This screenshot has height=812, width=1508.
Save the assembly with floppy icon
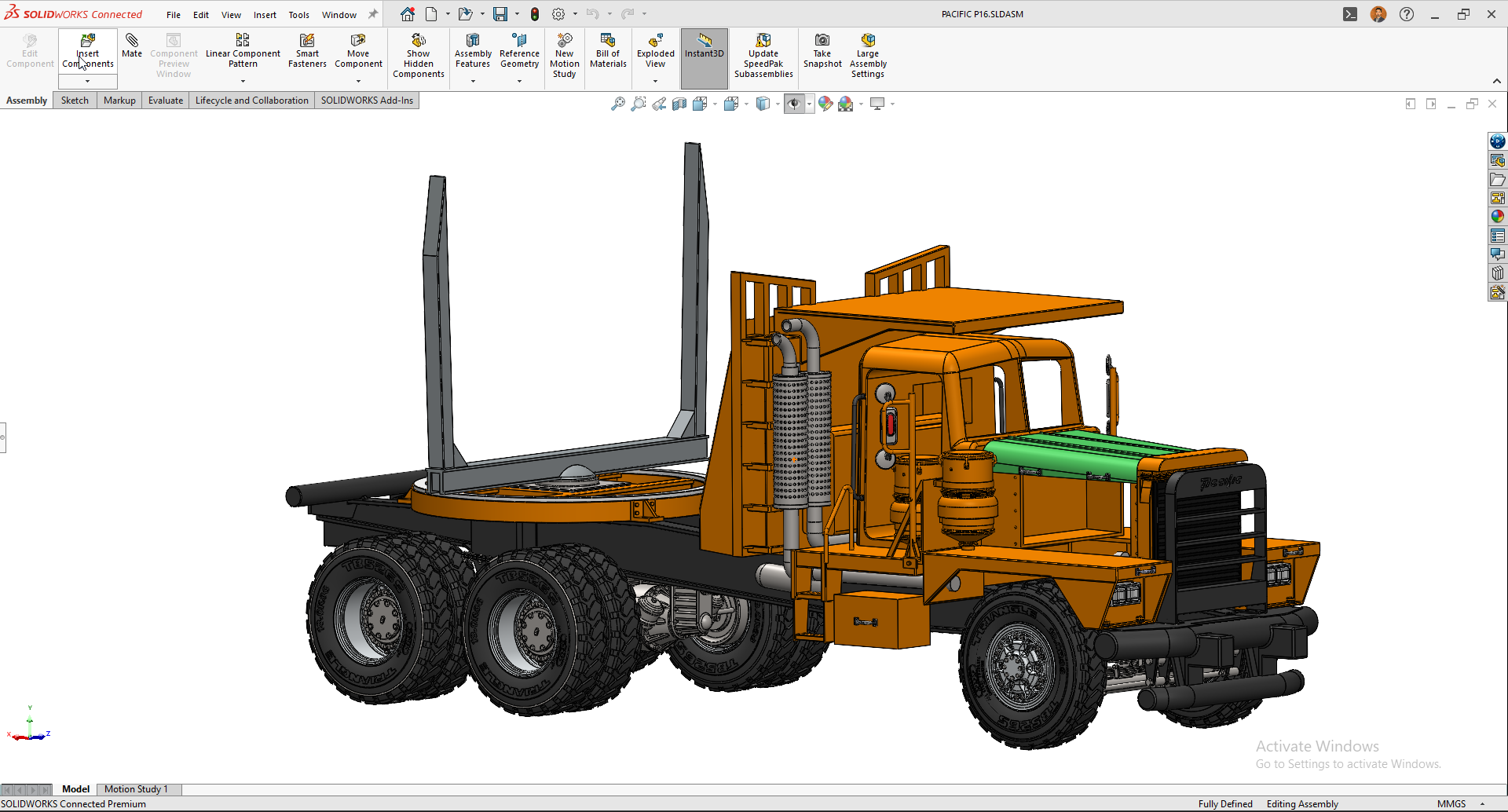pos(500,14)
